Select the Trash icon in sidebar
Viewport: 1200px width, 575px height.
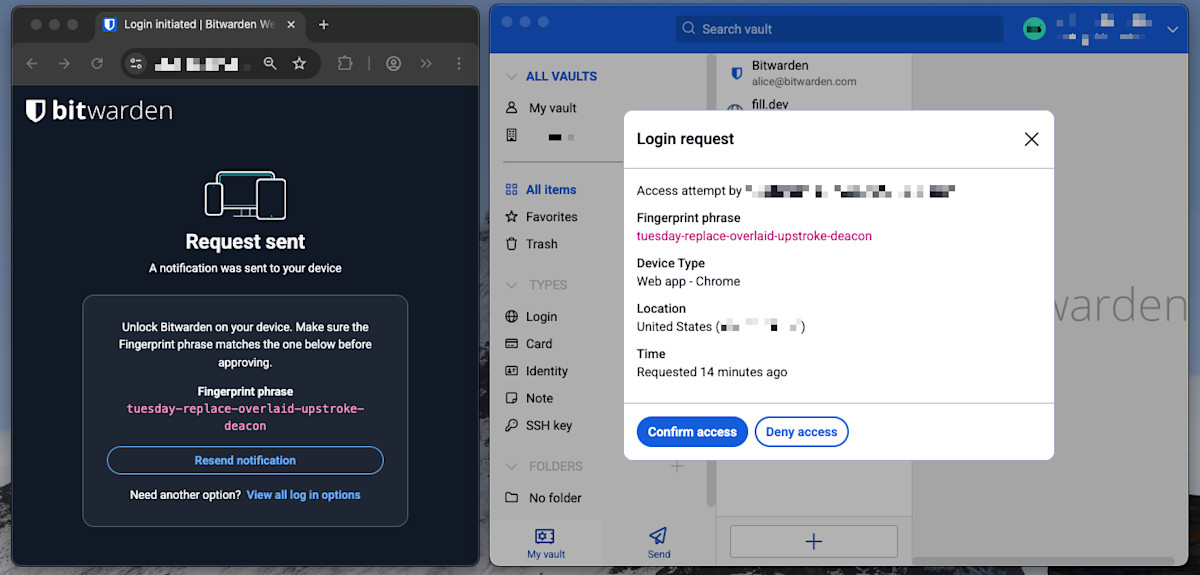pyautogui.click(x=512, y=244)
